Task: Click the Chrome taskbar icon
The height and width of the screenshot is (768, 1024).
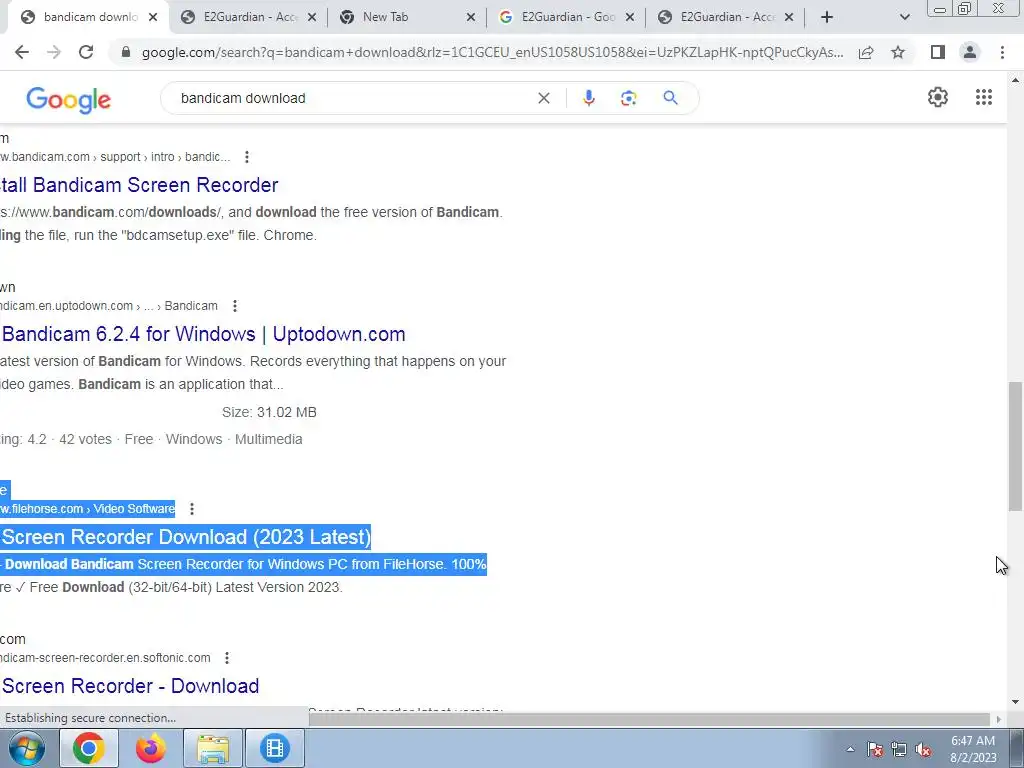Action: coord(89,748)
